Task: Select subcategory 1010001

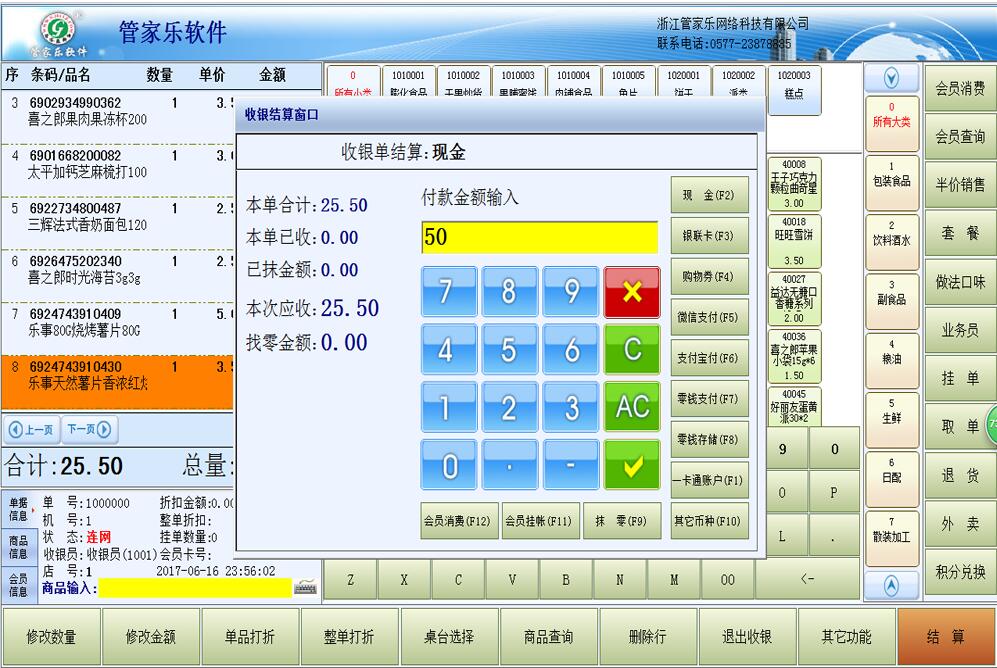Action: pyautogui.click(x=408, y=81)
